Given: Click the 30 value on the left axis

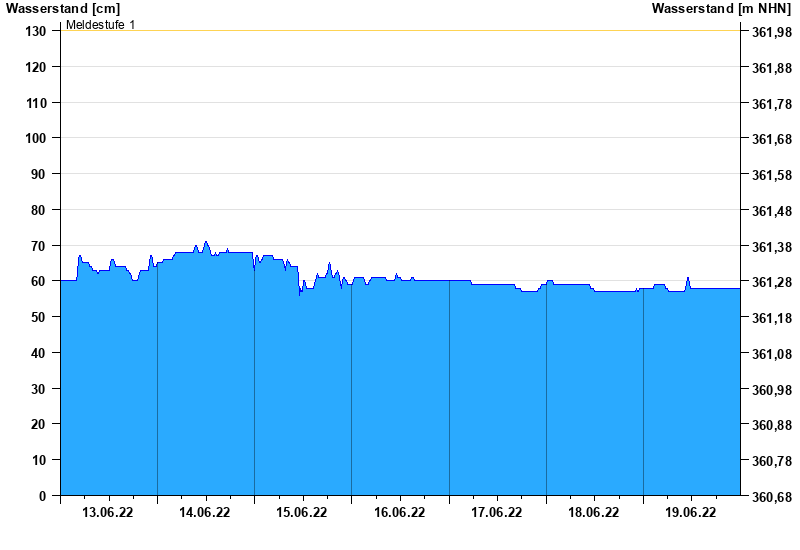Looking at the screenshot, I should pyautogui.click(x=40, y=389).
